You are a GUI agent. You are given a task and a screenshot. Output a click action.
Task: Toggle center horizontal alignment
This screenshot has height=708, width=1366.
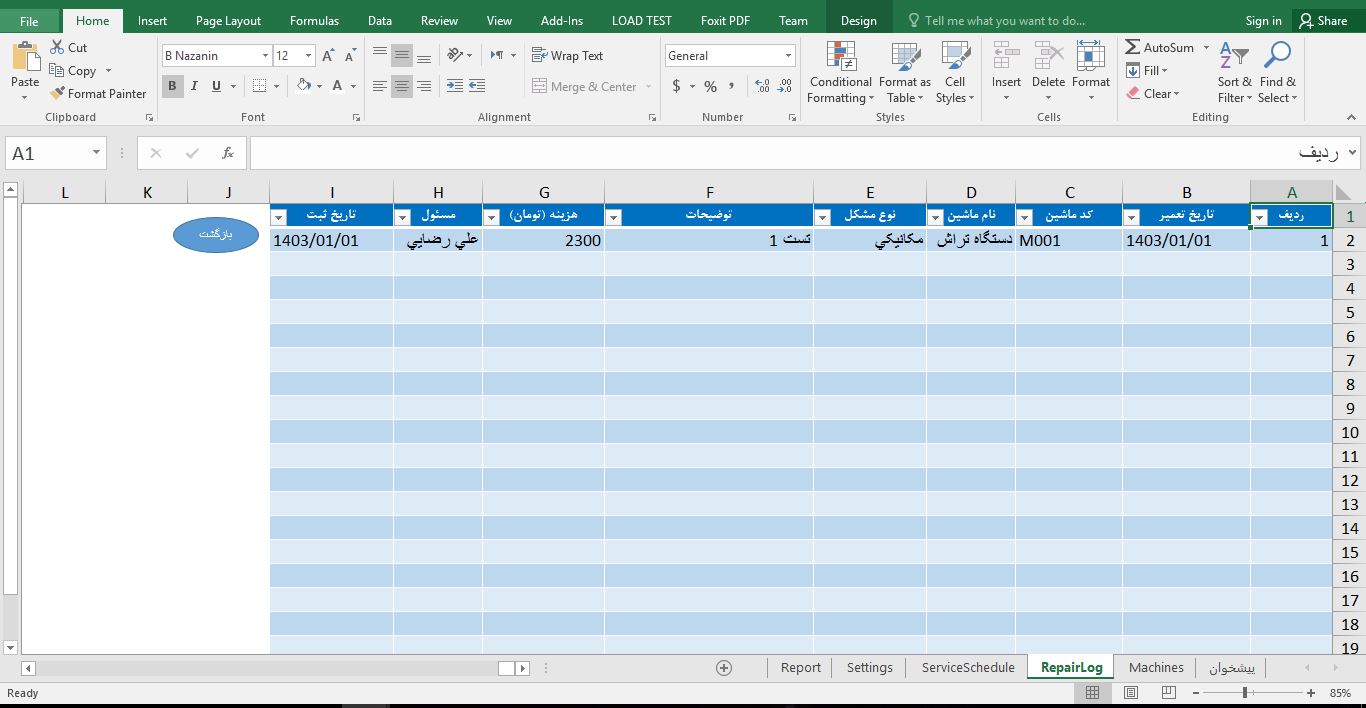(402, 87)
